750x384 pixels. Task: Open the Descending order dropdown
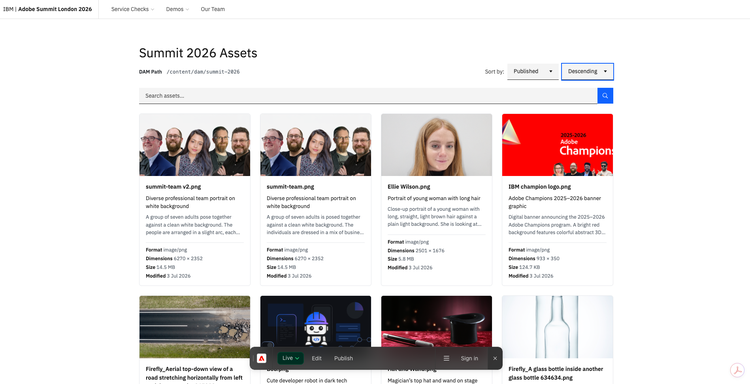[x=587, y=71]
